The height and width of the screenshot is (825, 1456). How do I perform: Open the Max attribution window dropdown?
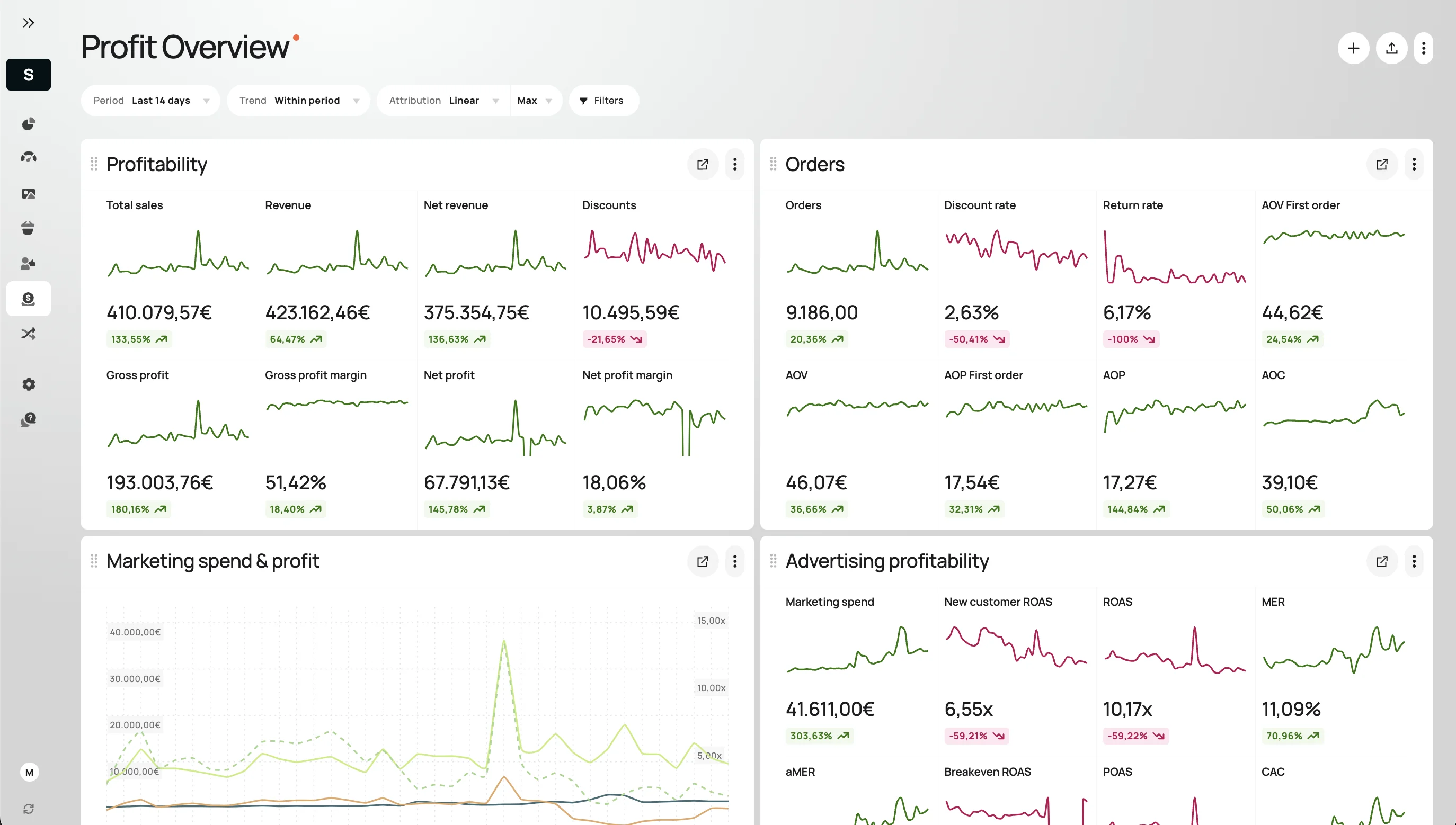536,100
